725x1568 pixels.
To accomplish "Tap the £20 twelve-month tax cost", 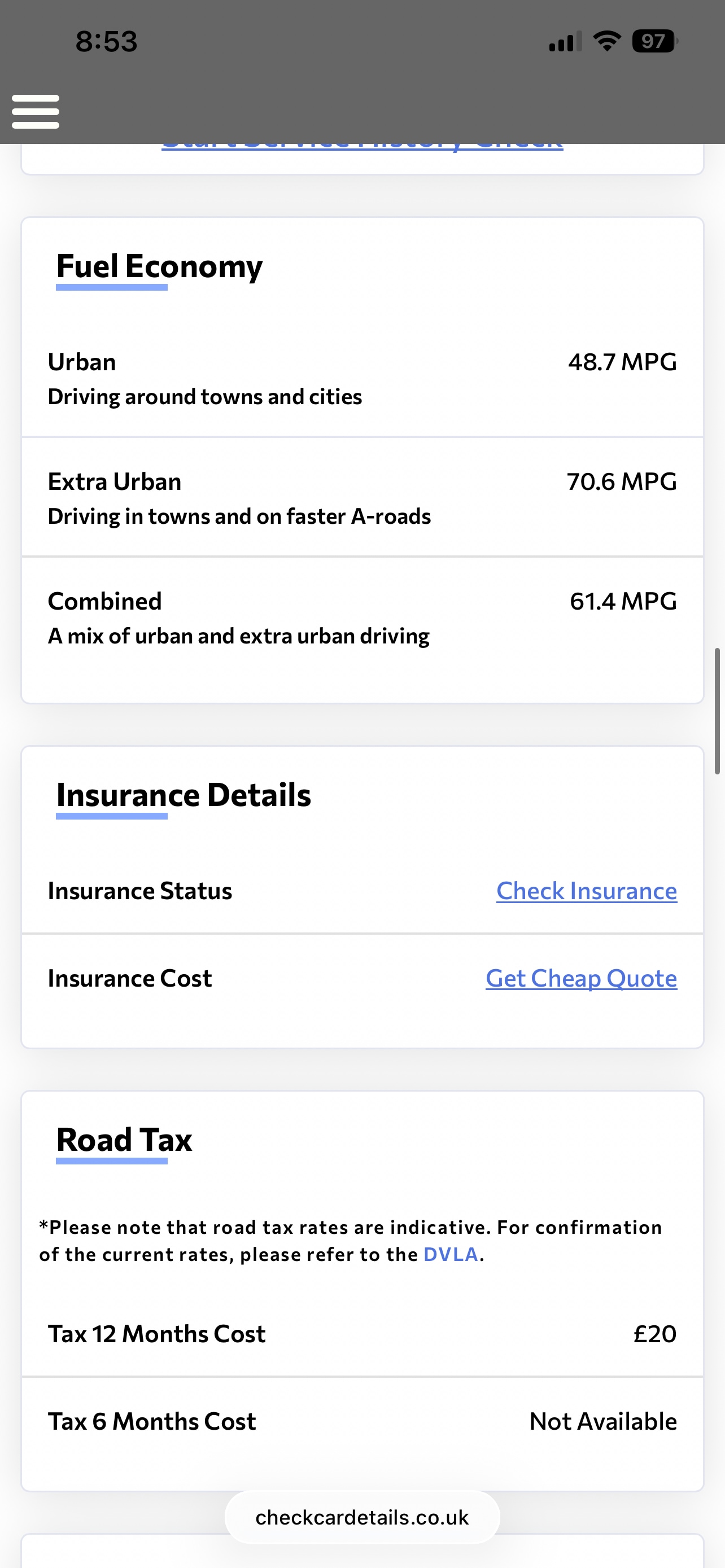I will point(654,1334).
